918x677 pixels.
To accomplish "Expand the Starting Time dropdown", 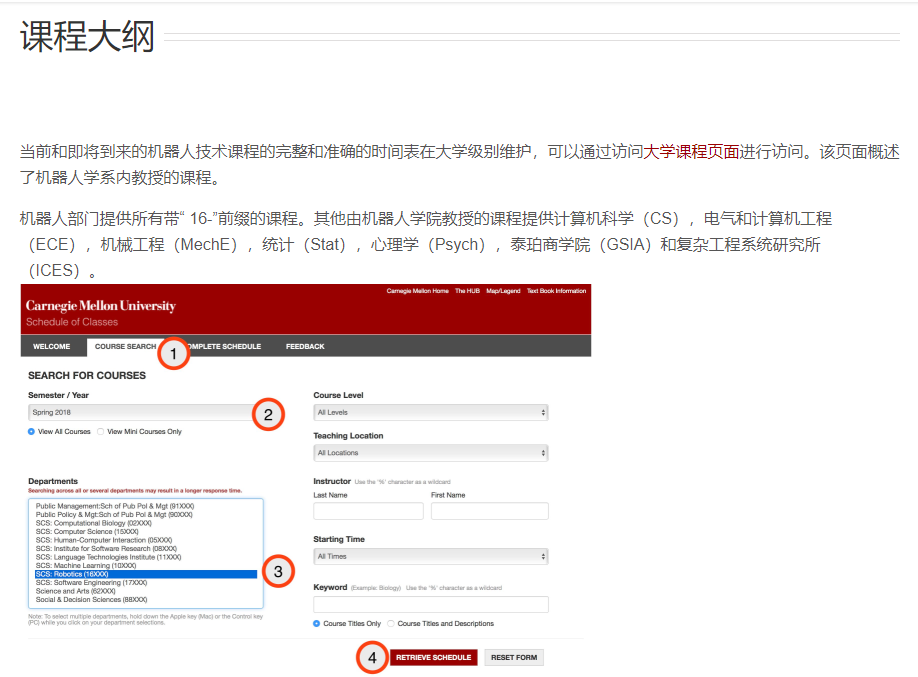I will (x=430, y=556).
